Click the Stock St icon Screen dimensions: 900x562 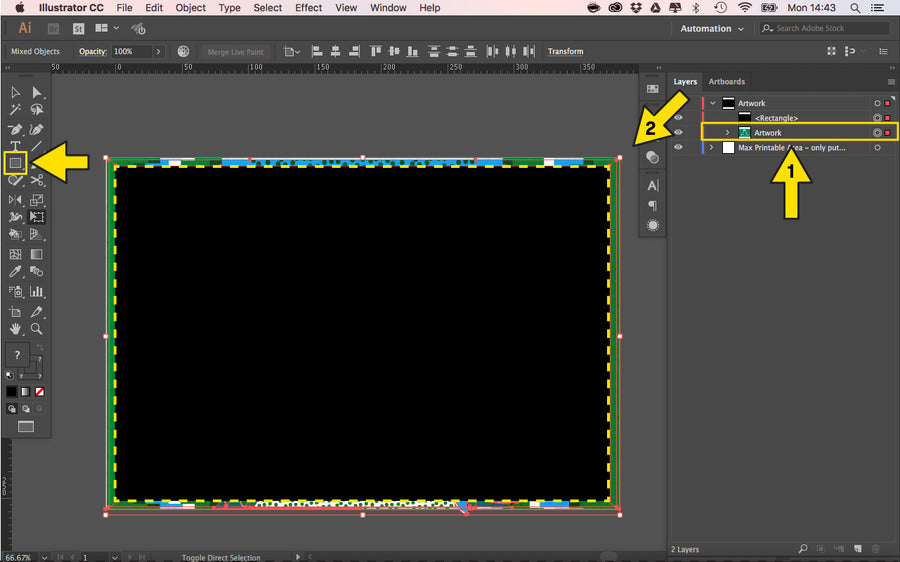(78, 29)
